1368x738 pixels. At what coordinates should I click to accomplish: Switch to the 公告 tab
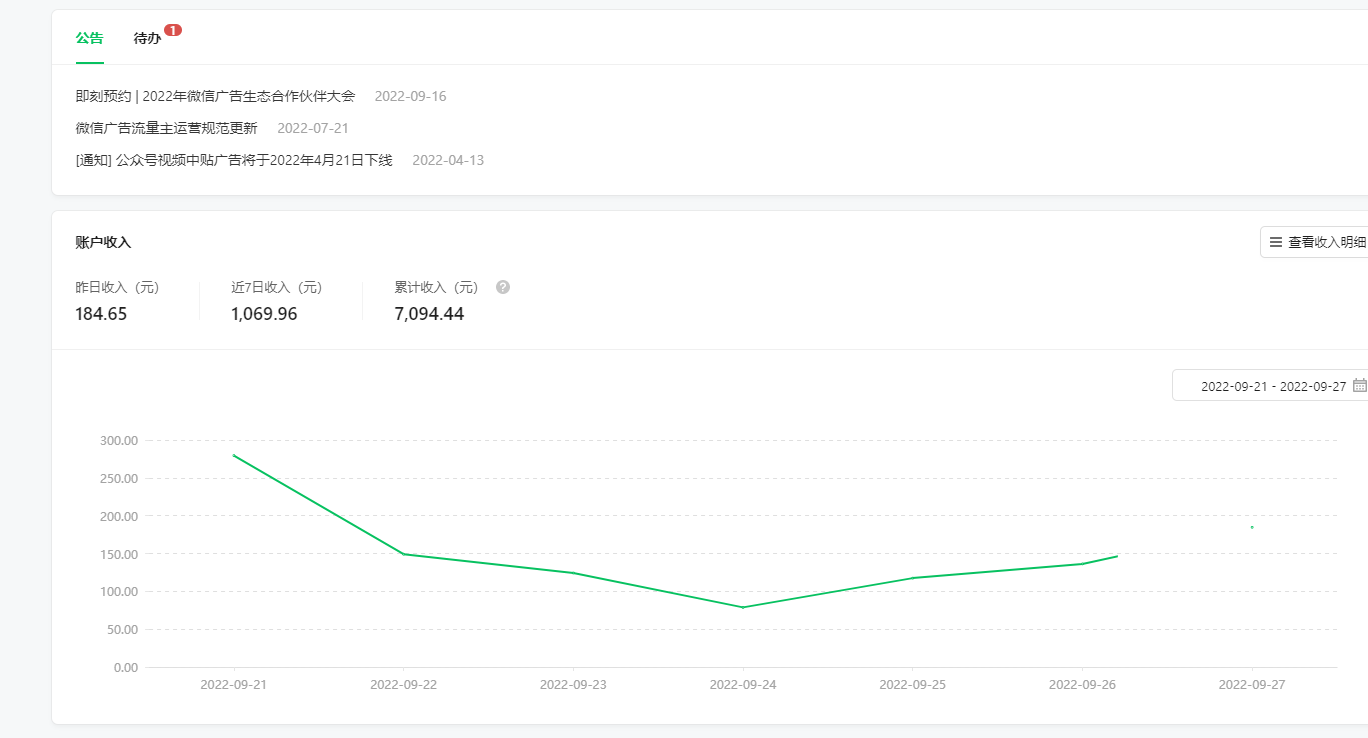click(x=89, y=39)
